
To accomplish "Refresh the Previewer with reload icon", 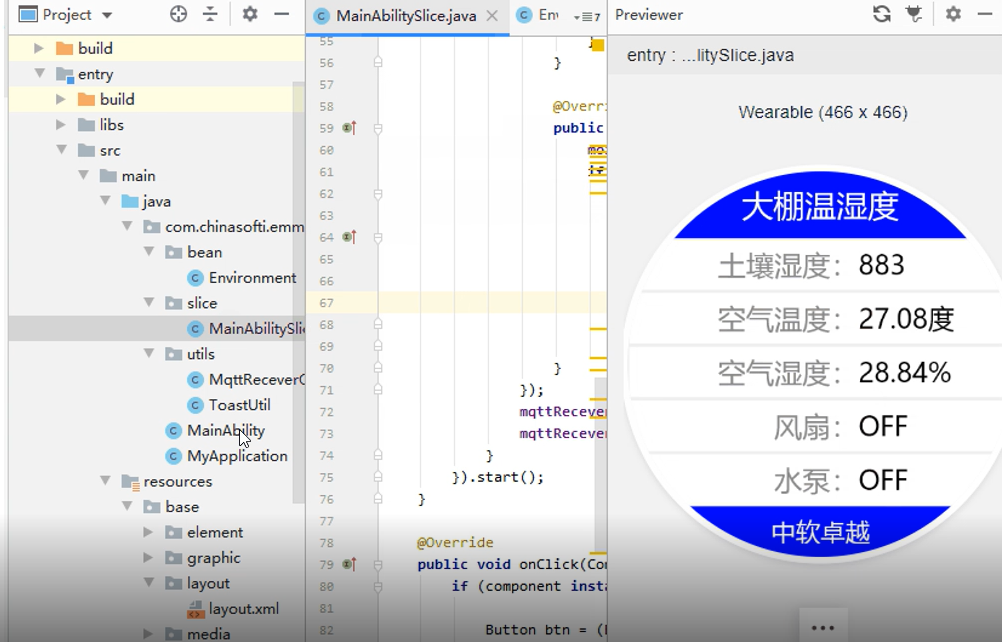I will (882, 14).
